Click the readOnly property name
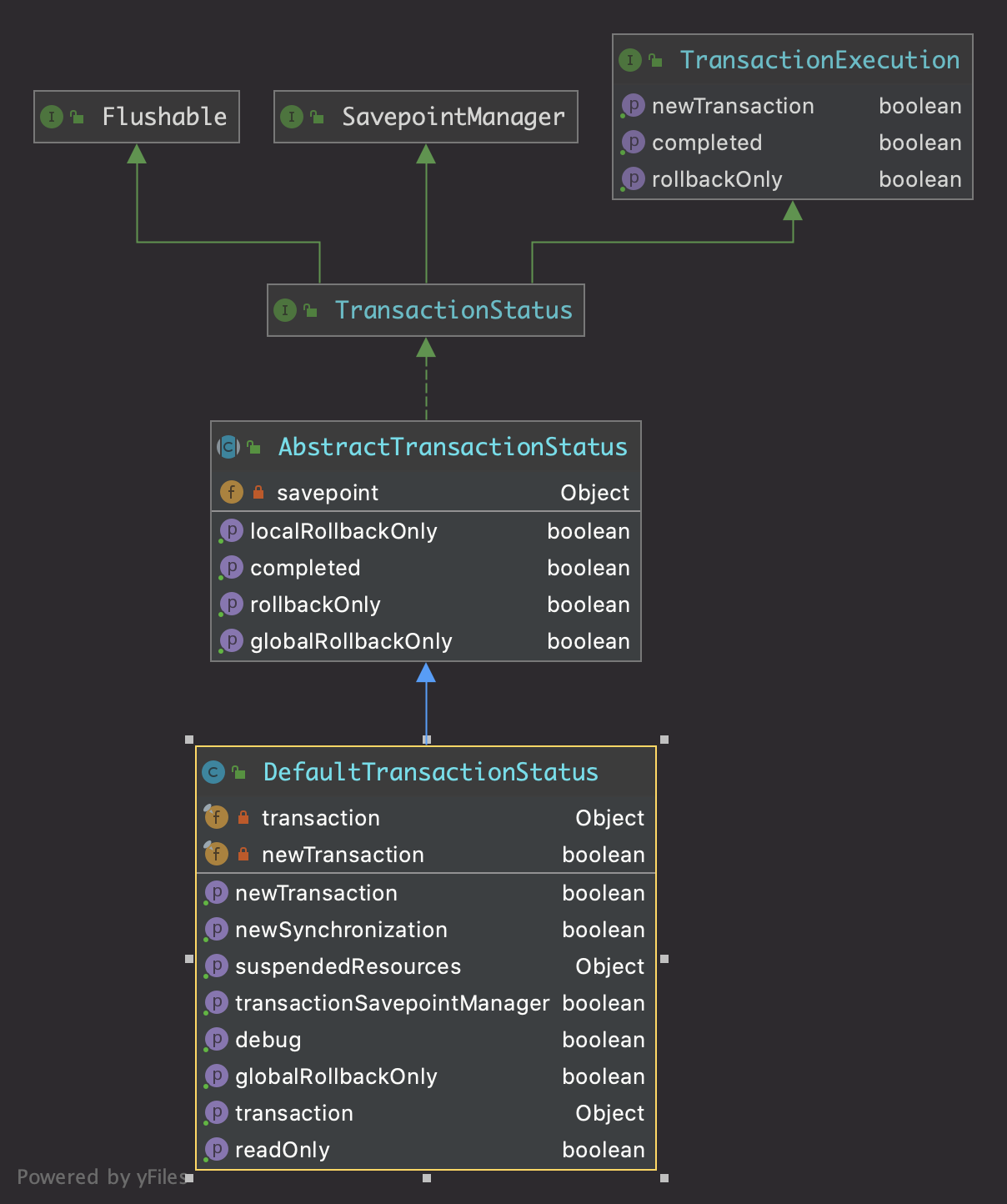The image size is (1007, 1204). (283, 1150)
